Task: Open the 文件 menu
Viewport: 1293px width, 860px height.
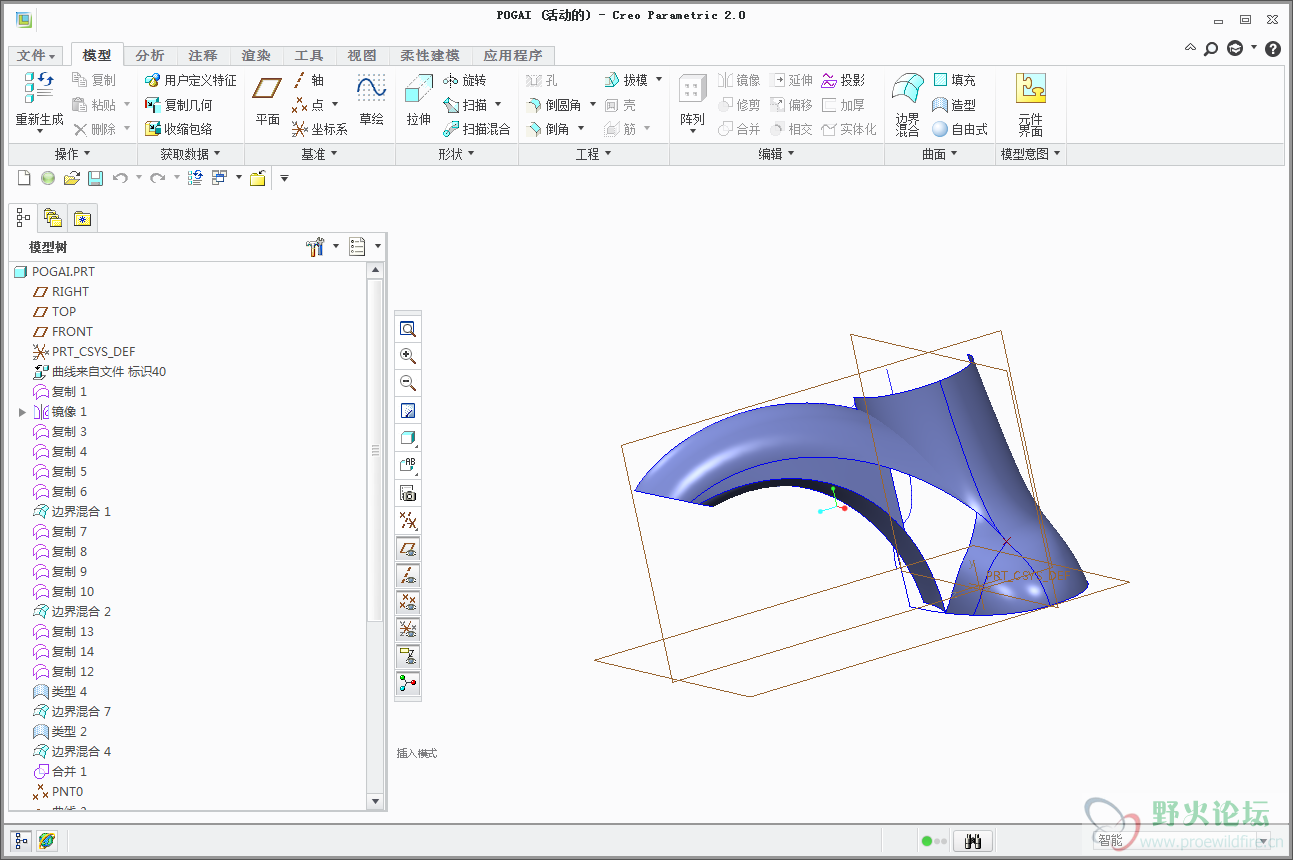Action: pos(38,56)
